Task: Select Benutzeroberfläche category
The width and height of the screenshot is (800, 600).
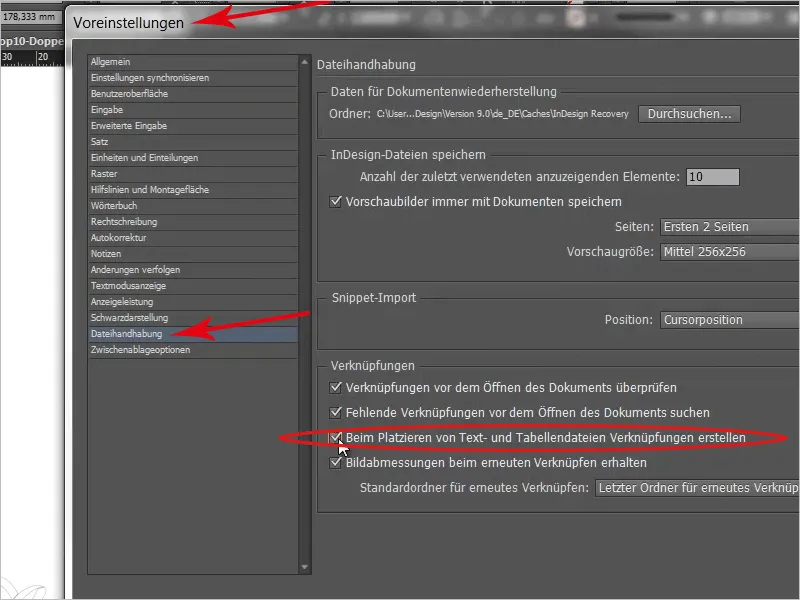Action: [x=193, y=94]
